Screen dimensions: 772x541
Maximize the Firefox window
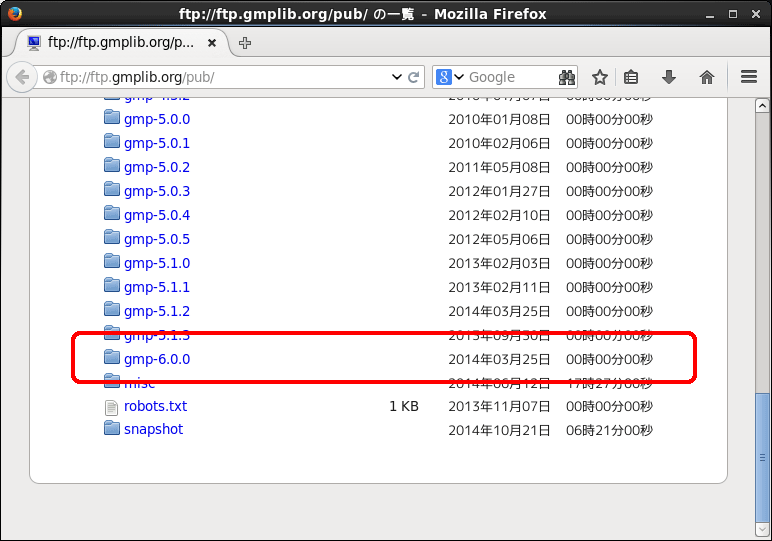(733, 14)
